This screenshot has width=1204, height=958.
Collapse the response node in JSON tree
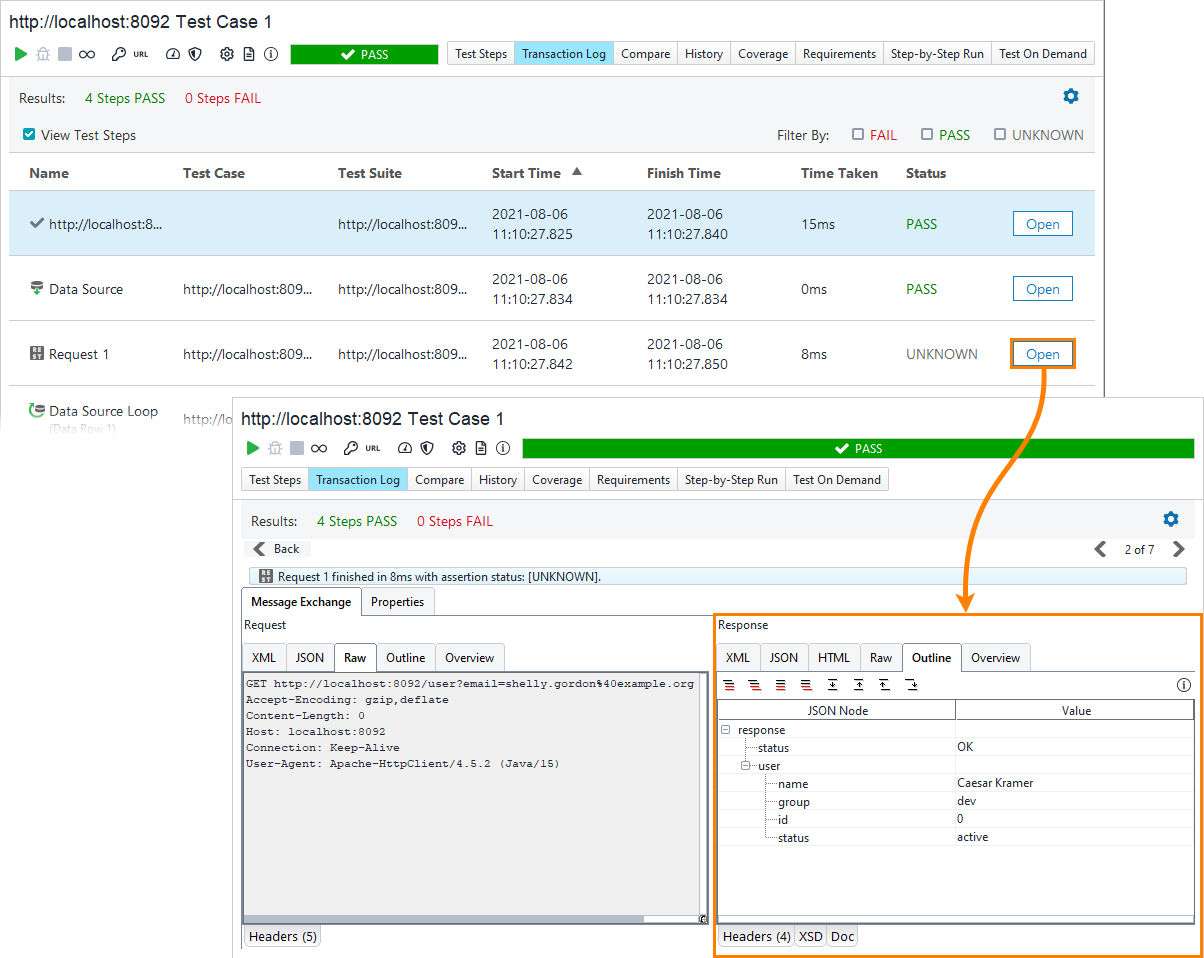[725, 730]
